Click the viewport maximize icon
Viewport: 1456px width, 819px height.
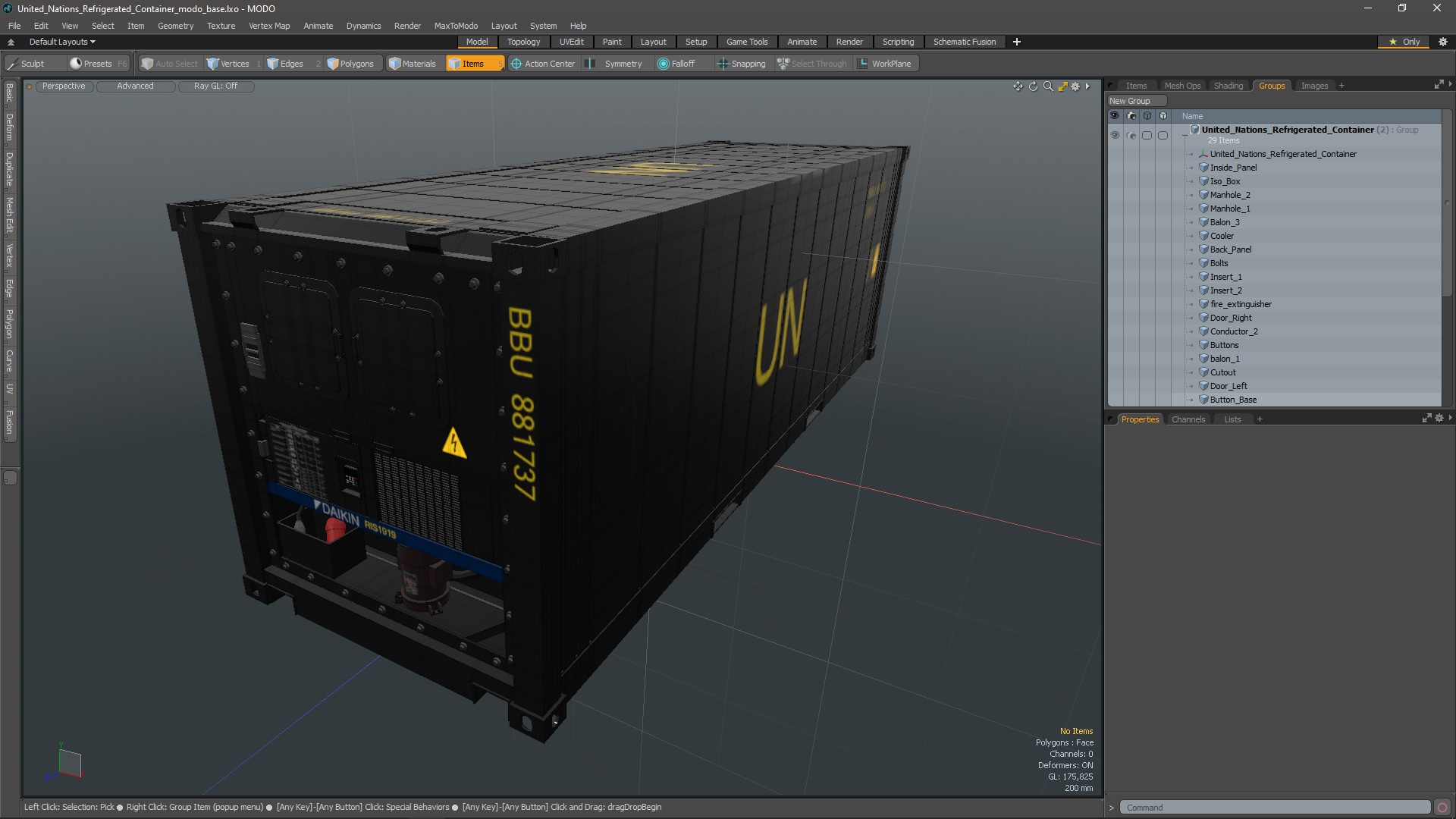coord(1062,86)
